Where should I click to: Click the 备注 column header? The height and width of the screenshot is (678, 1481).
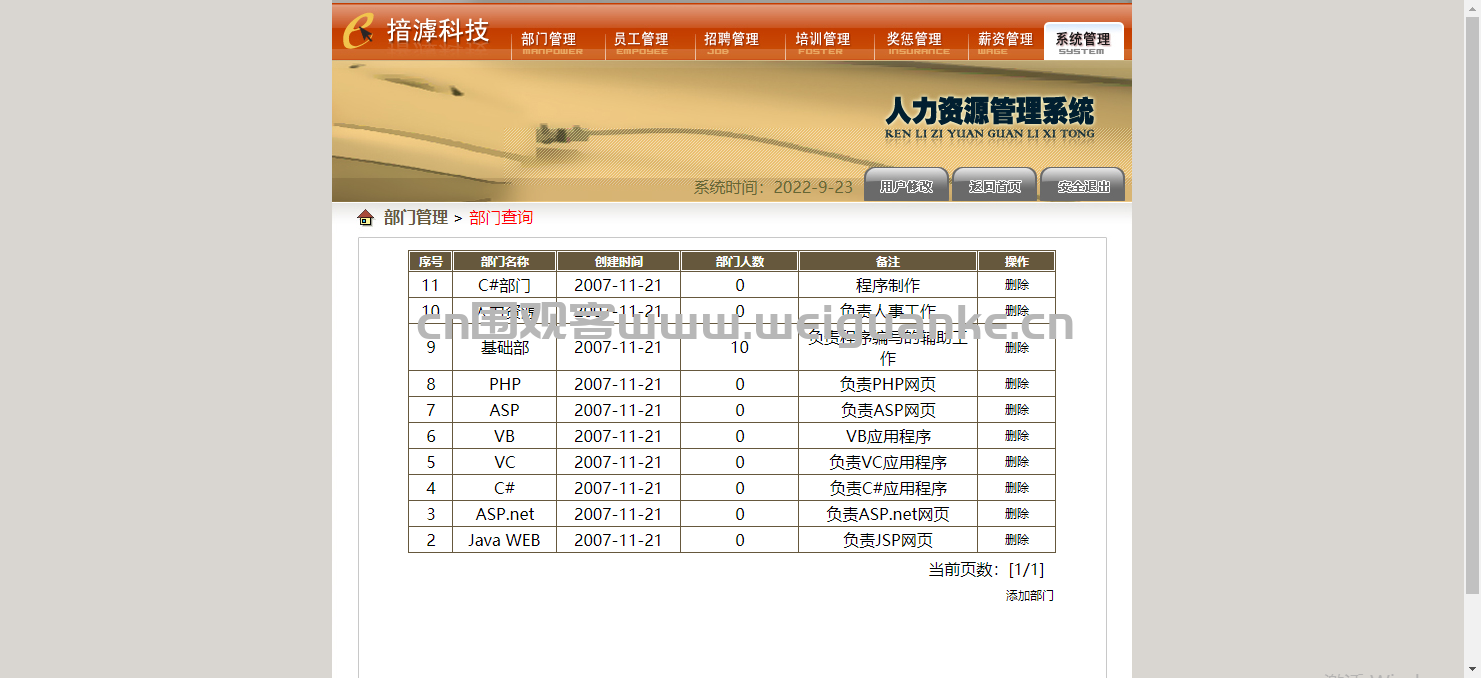pos(888,261)
